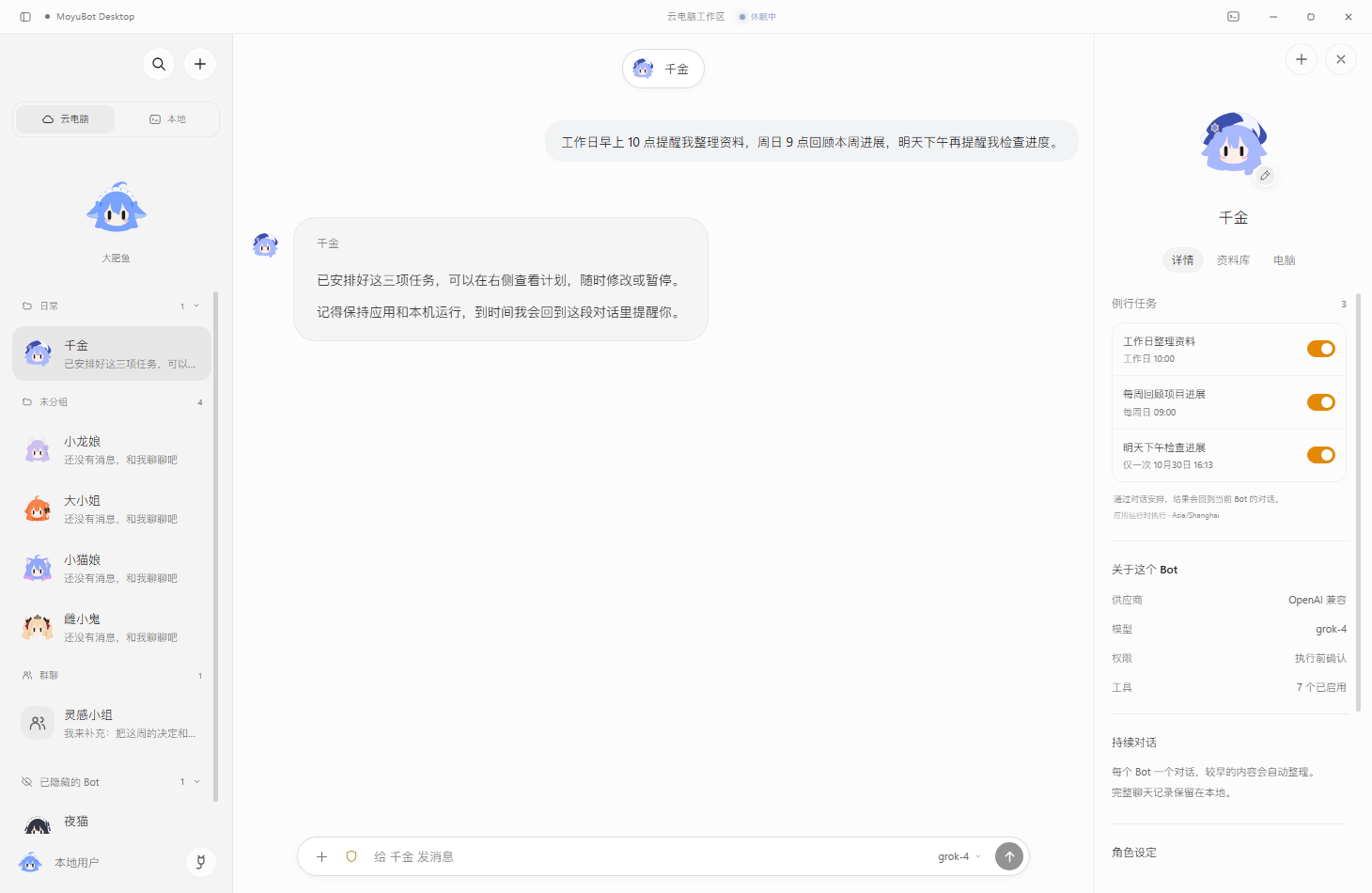The height and width of the screenshot is (893, 1372).
Task: Click the pencil edit avatar icon
Action: click(1265, 176)
